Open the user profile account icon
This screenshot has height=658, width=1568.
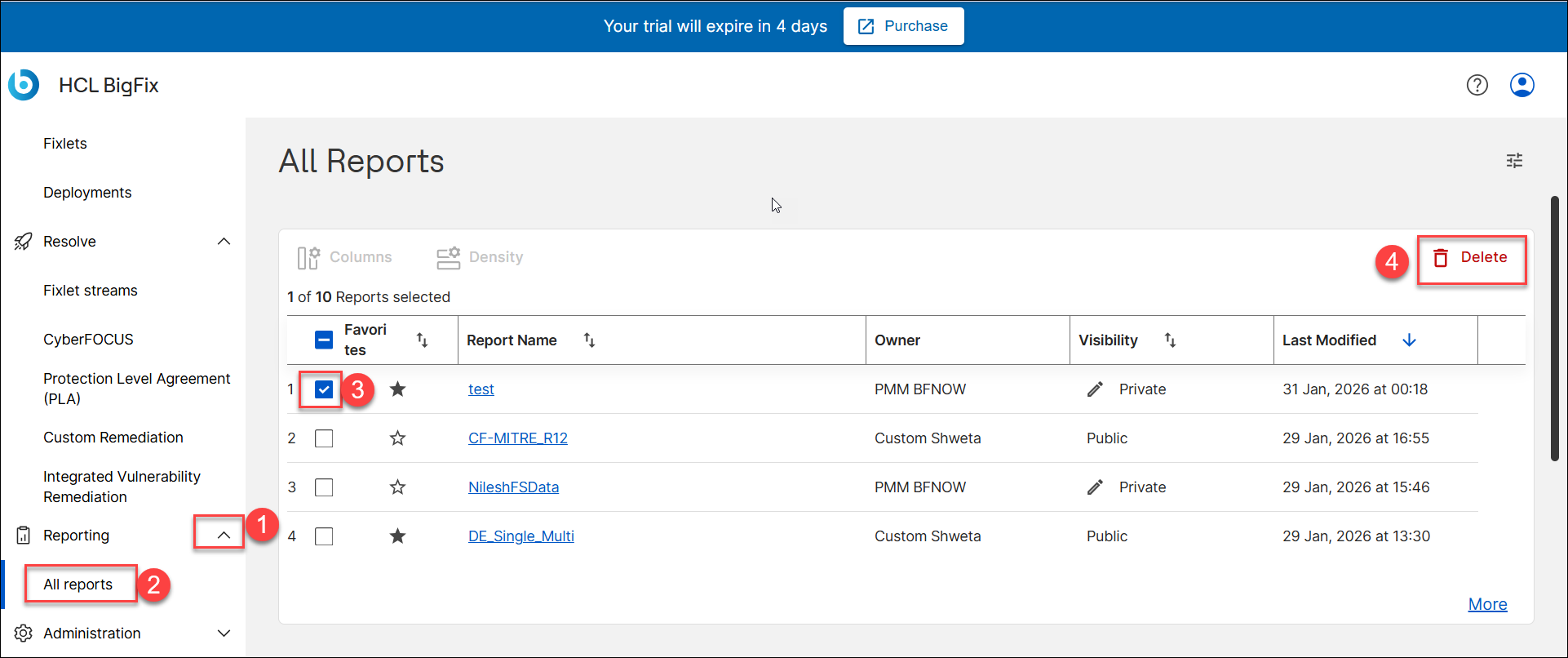pyautogui.click(x=1521, y=85)
